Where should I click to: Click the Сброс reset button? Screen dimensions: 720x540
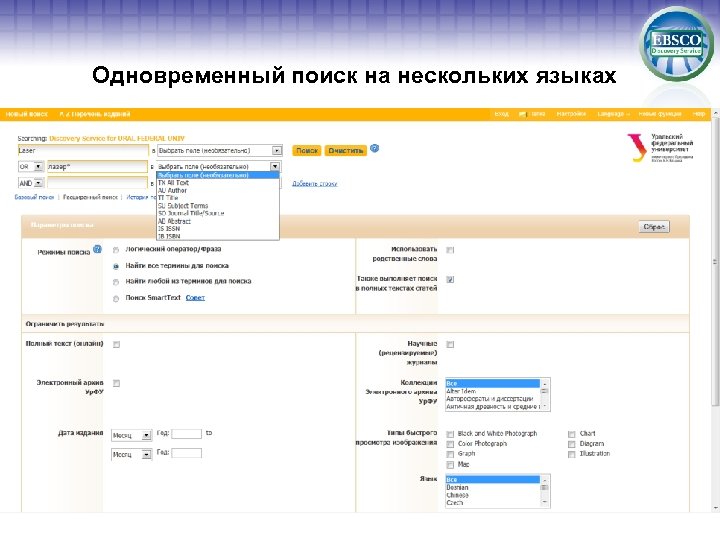[x=654, y=227]
